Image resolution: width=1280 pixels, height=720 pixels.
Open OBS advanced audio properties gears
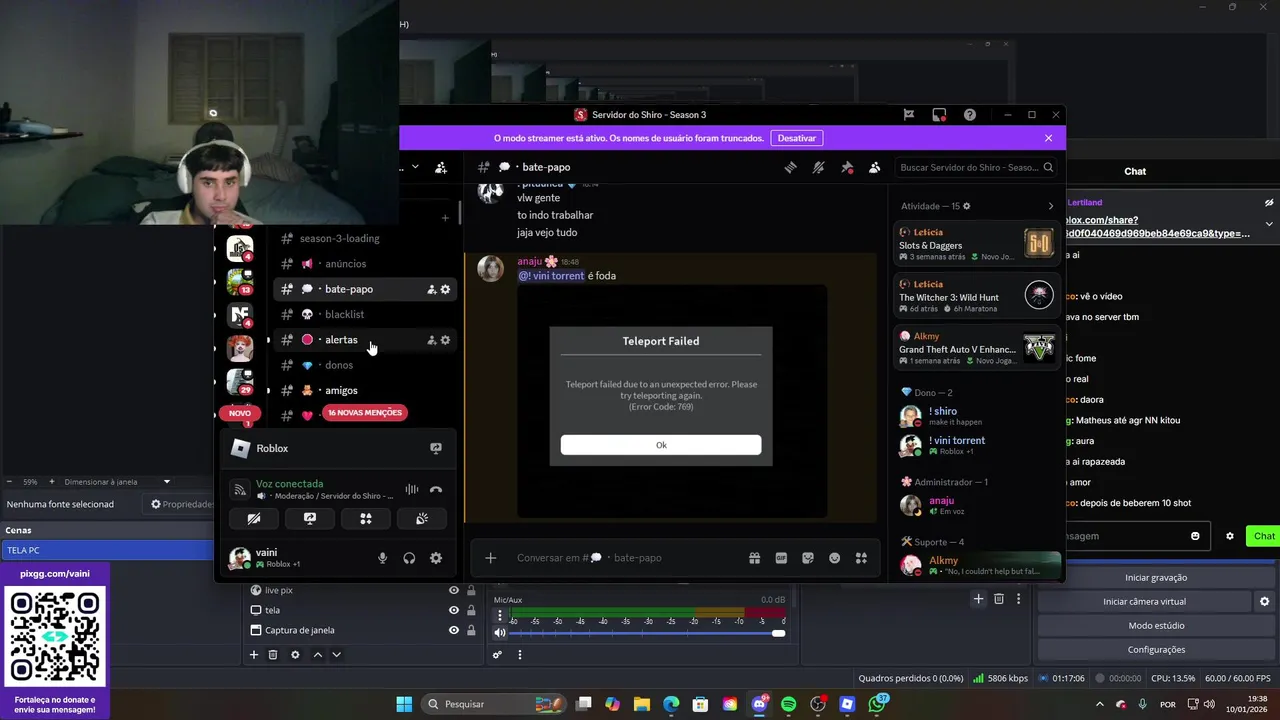pos(497,655)
